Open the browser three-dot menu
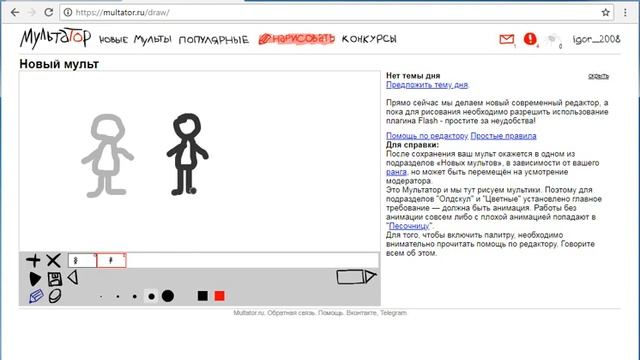 pos(625,12)
